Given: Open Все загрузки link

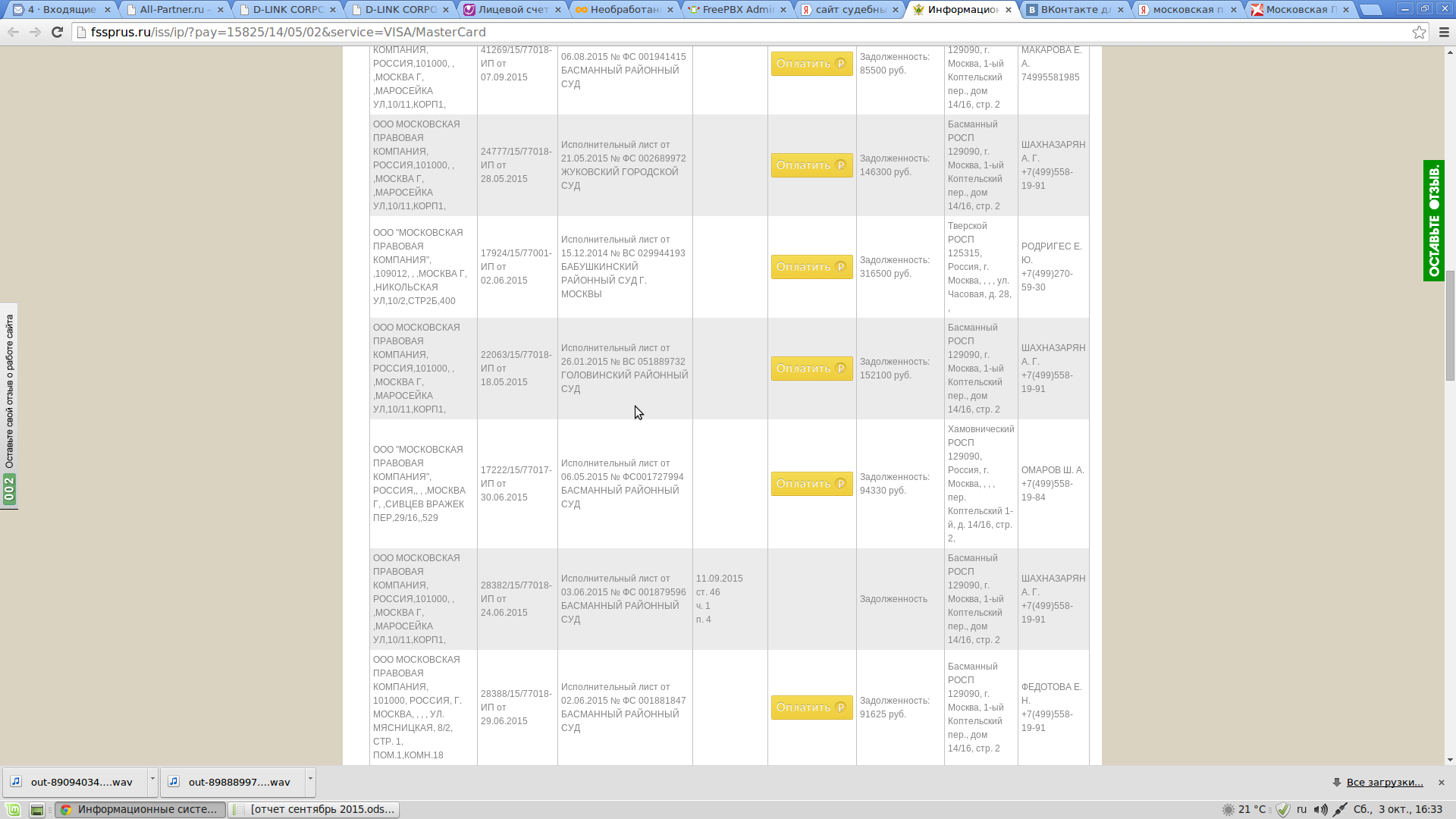Looking at the screenshot, I should [1384, 782].
